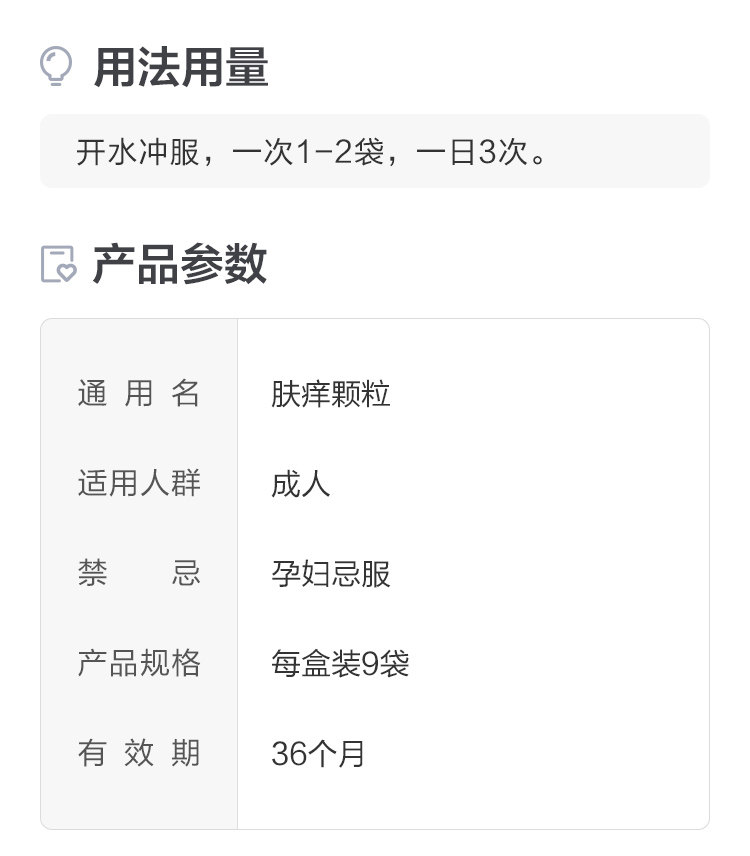The image size is (750, 856).
Task: Click the 产品规格 parameter label
Action: [139, 664]
